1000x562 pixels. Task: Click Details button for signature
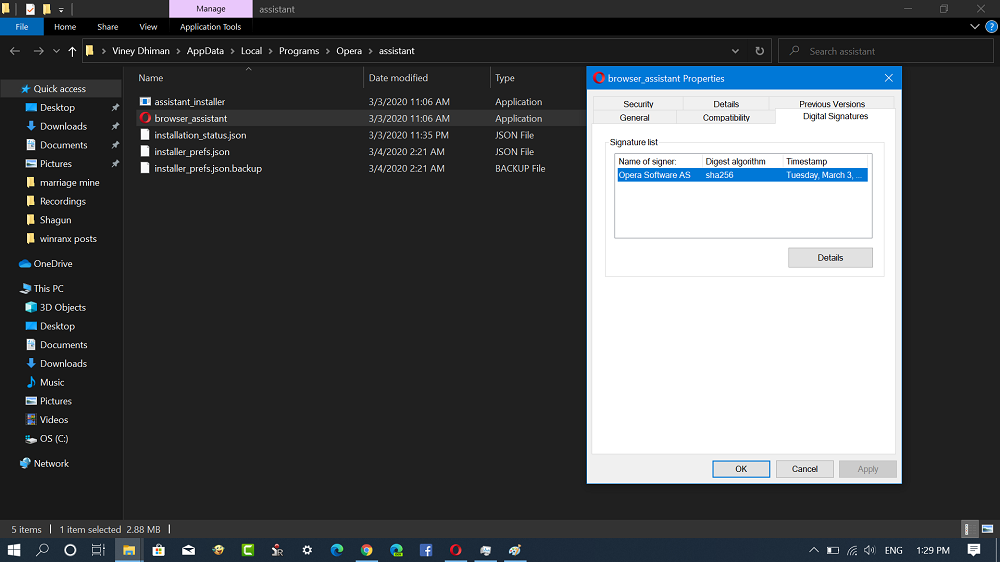[830, 258]
